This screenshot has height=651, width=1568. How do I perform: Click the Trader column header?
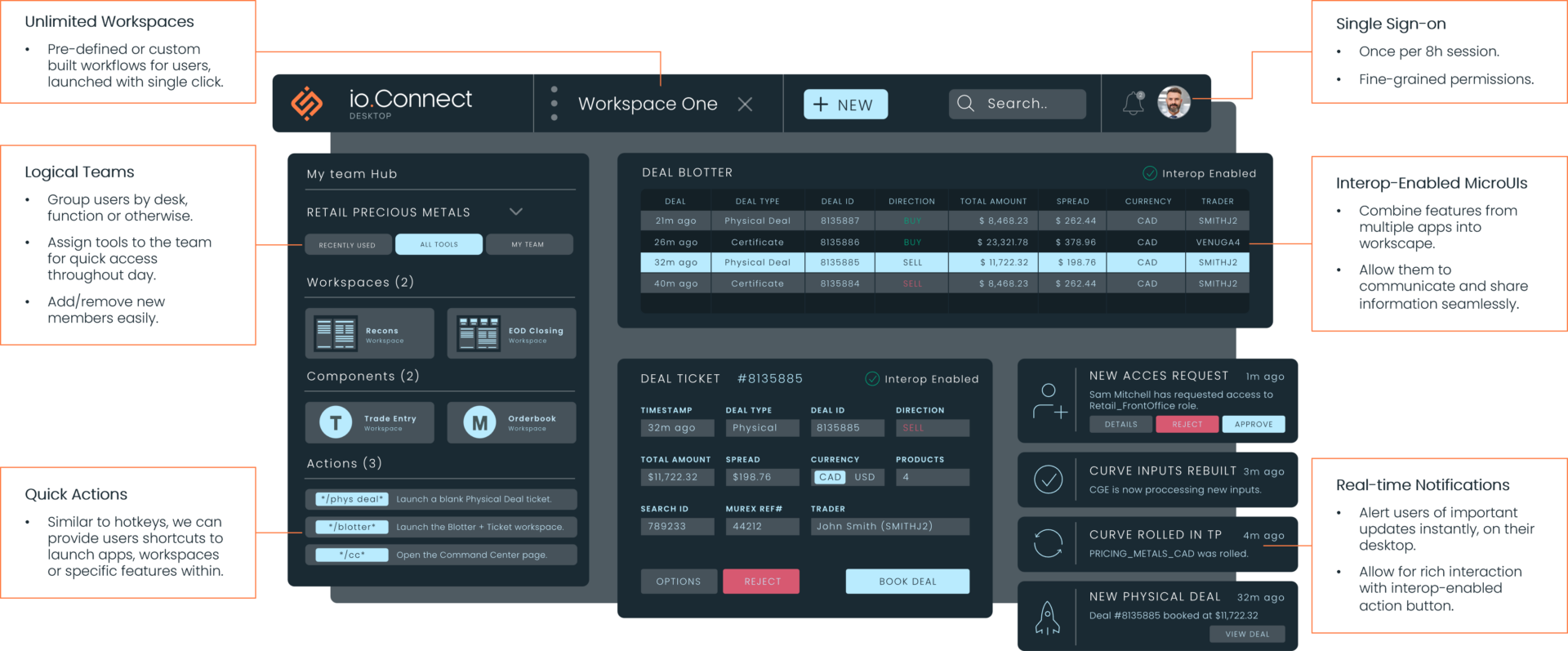[x=1218, y=201]
